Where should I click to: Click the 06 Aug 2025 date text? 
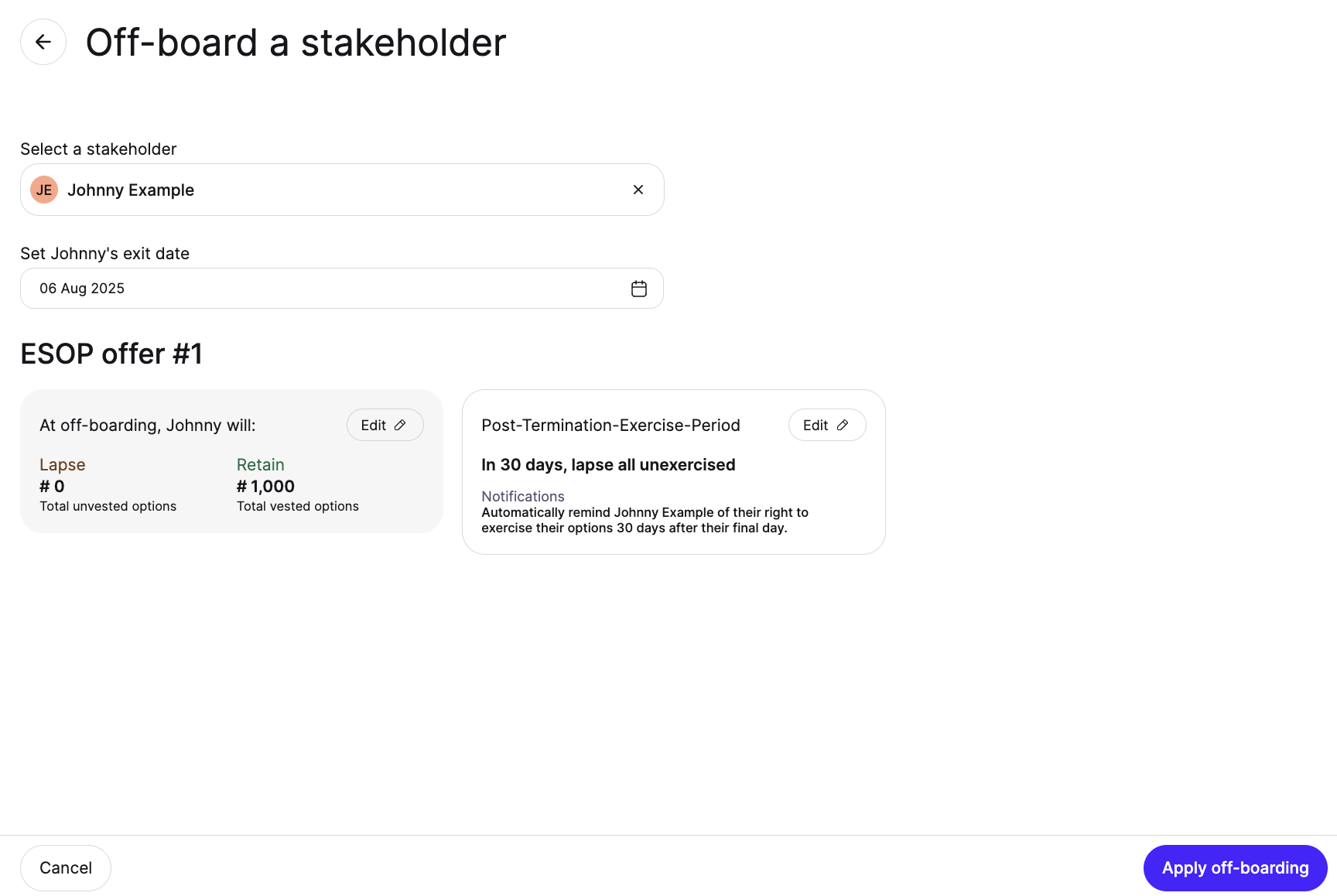pos(82,289)
